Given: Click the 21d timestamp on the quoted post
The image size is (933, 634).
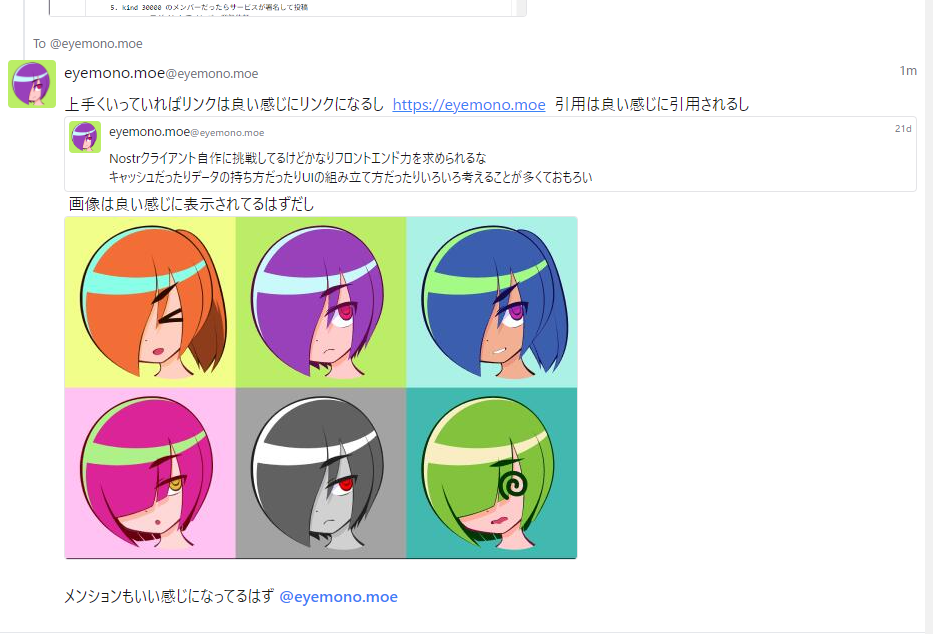Looking at the screenshot, I should [x=903, y=128].
